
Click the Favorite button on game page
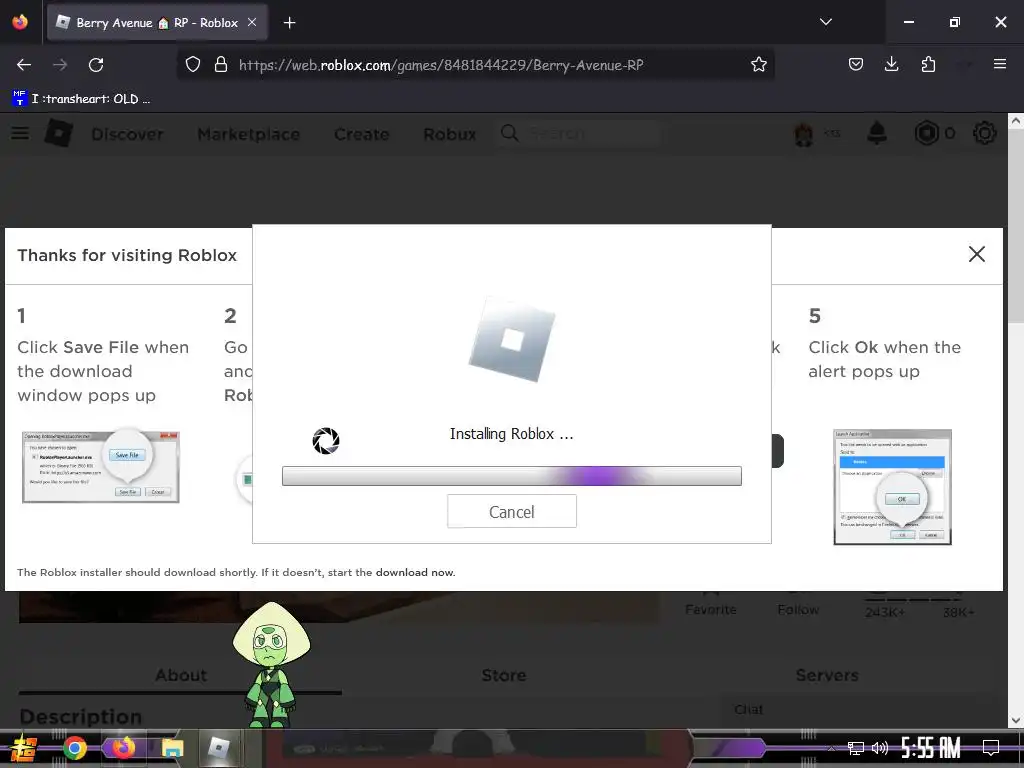point(711,606)
